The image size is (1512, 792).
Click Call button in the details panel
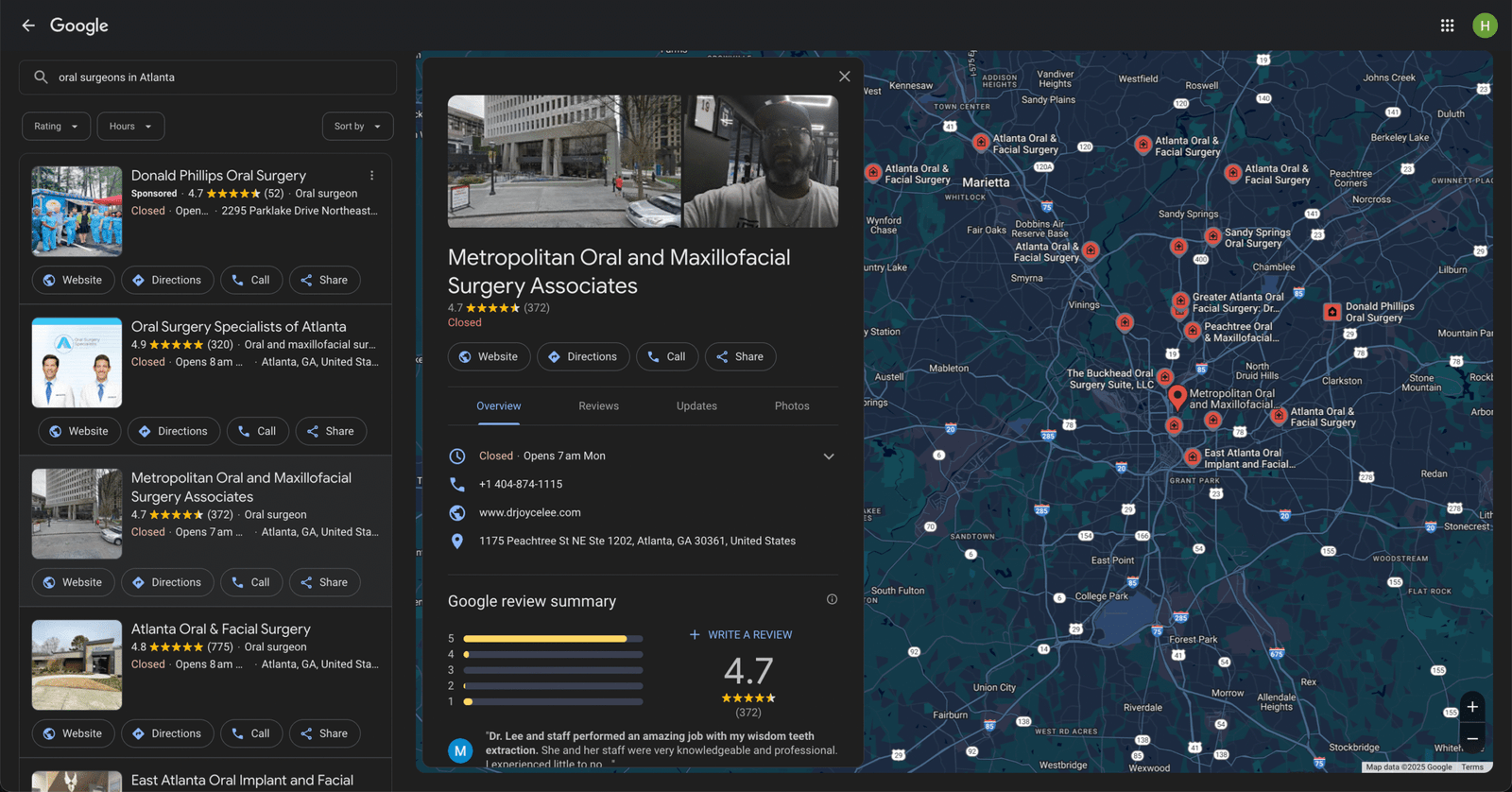[x=667, y=356]
